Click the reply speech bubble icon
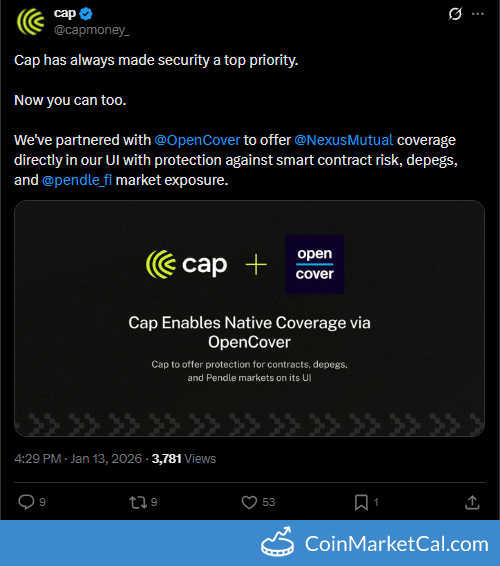Image resolution: width=500 pixels, height=566 pixels. (x=26, y=502)
